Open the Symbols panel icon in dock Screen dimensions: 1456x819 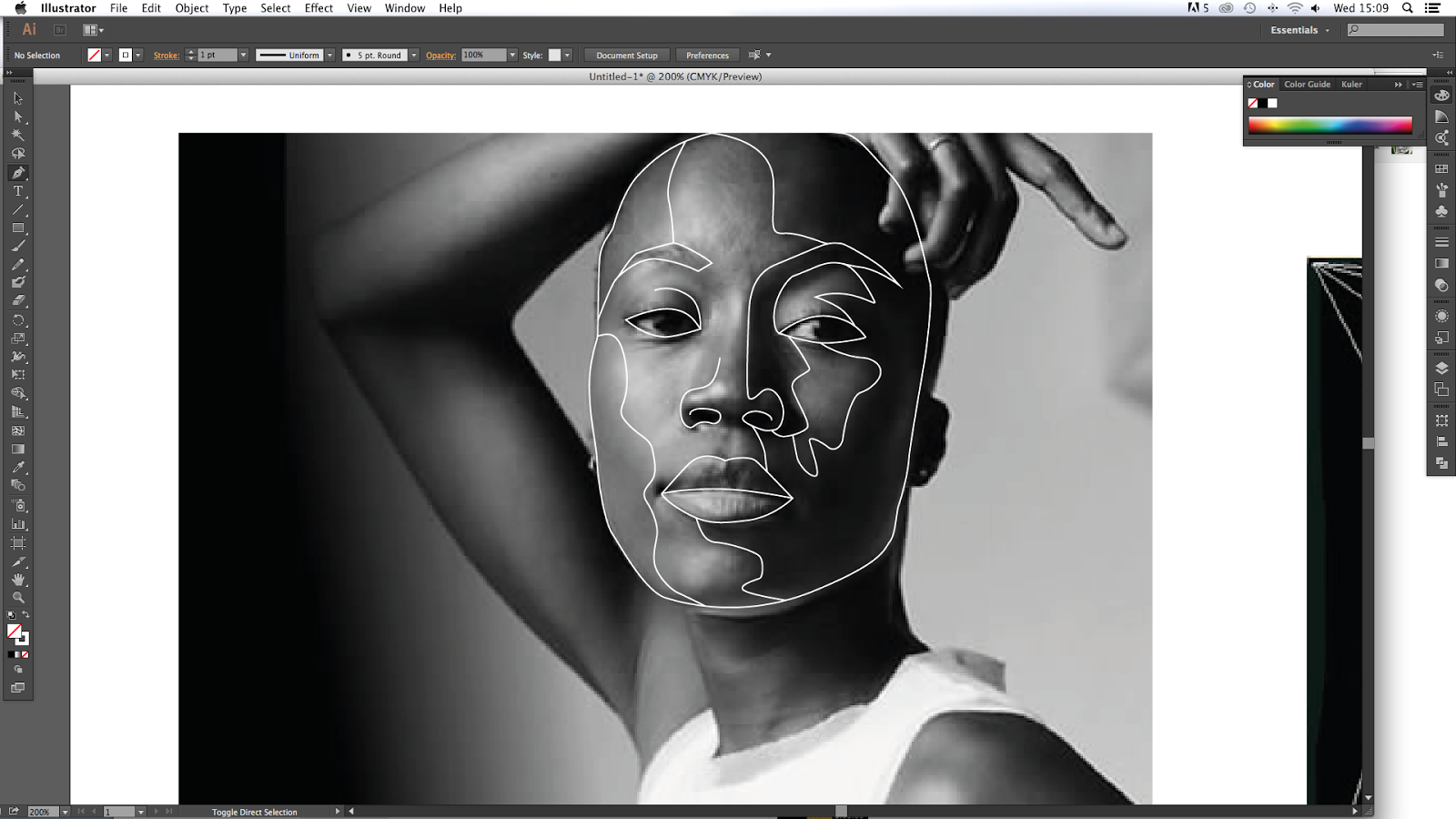click(x=1441, y=211)
